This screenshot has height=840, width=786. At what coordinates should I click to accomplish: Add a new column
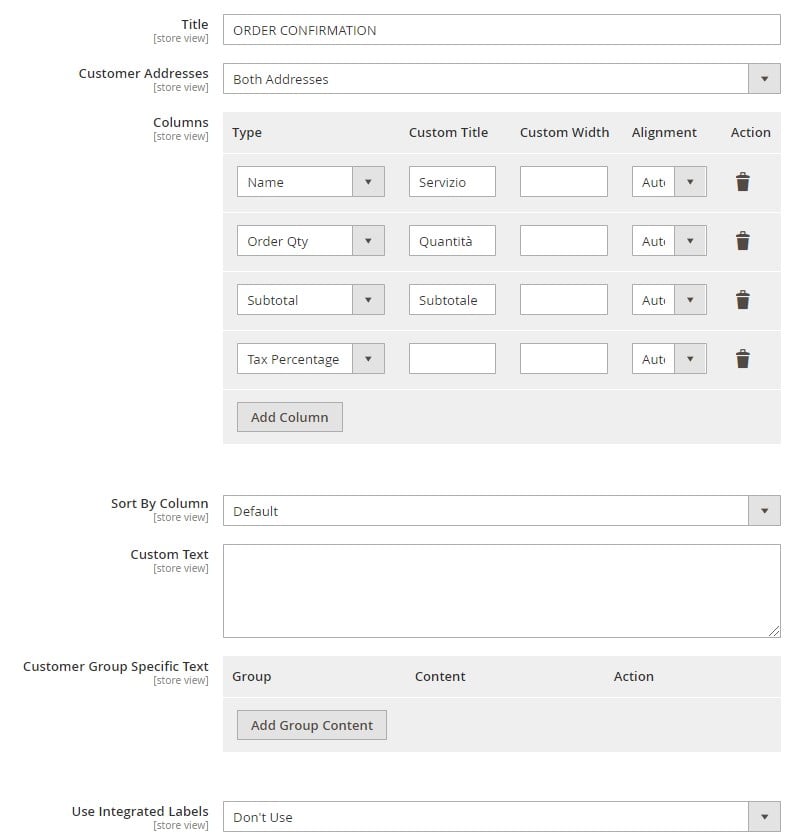(290, 417)
